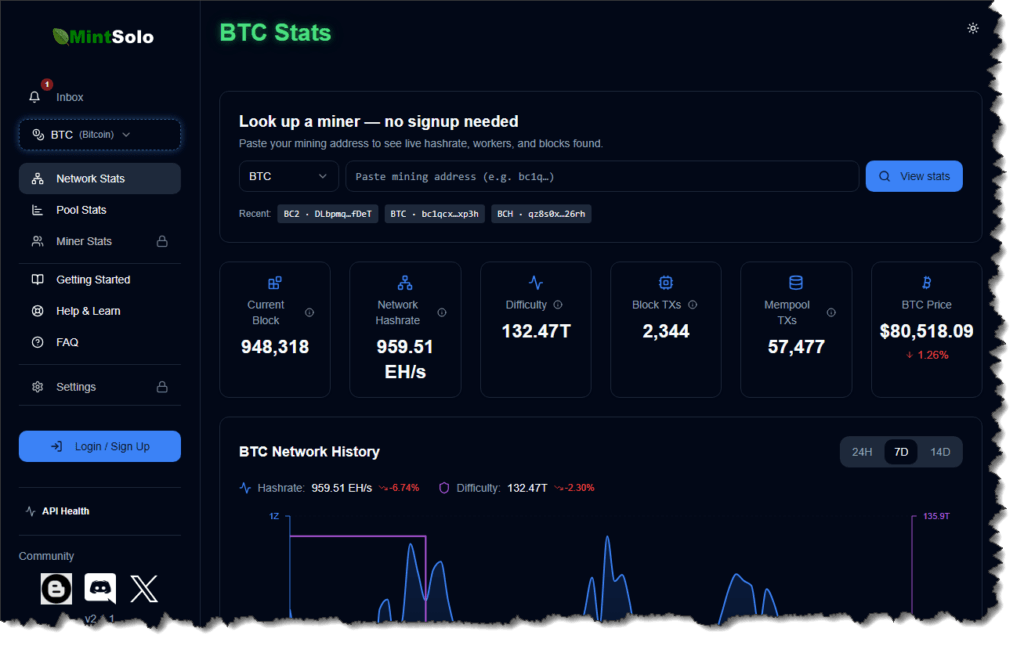Viewport: 1024px width, 646px height.
Task: Click the info icon next to Mempool TXs
Action: click(x=831, y=312)
